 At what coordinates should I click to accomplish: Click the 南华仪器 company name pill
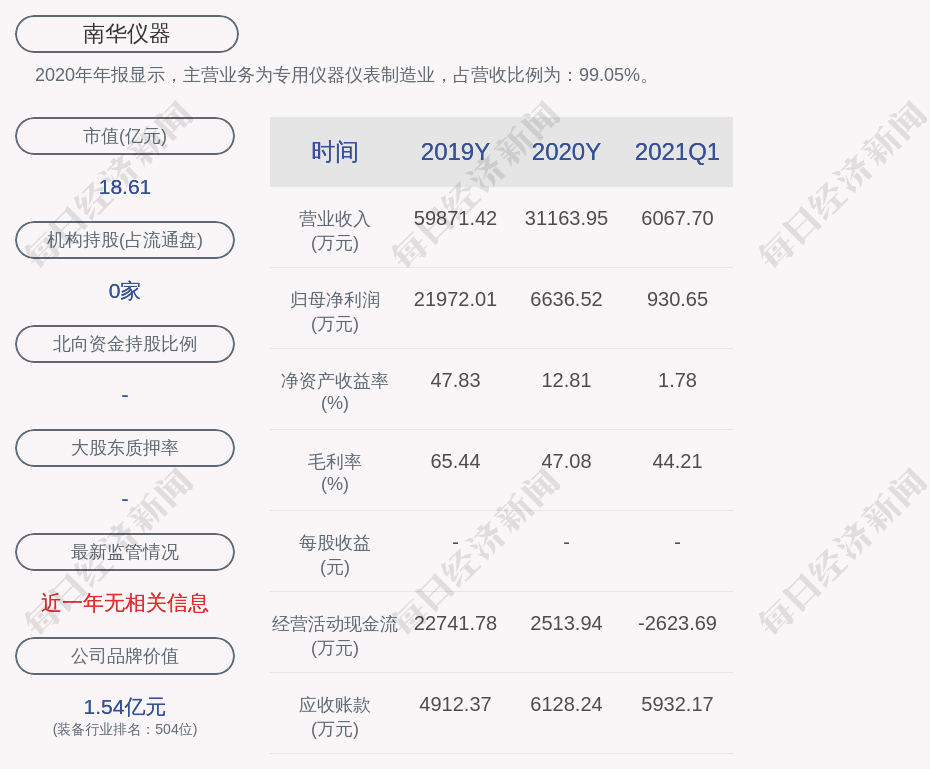126,34
